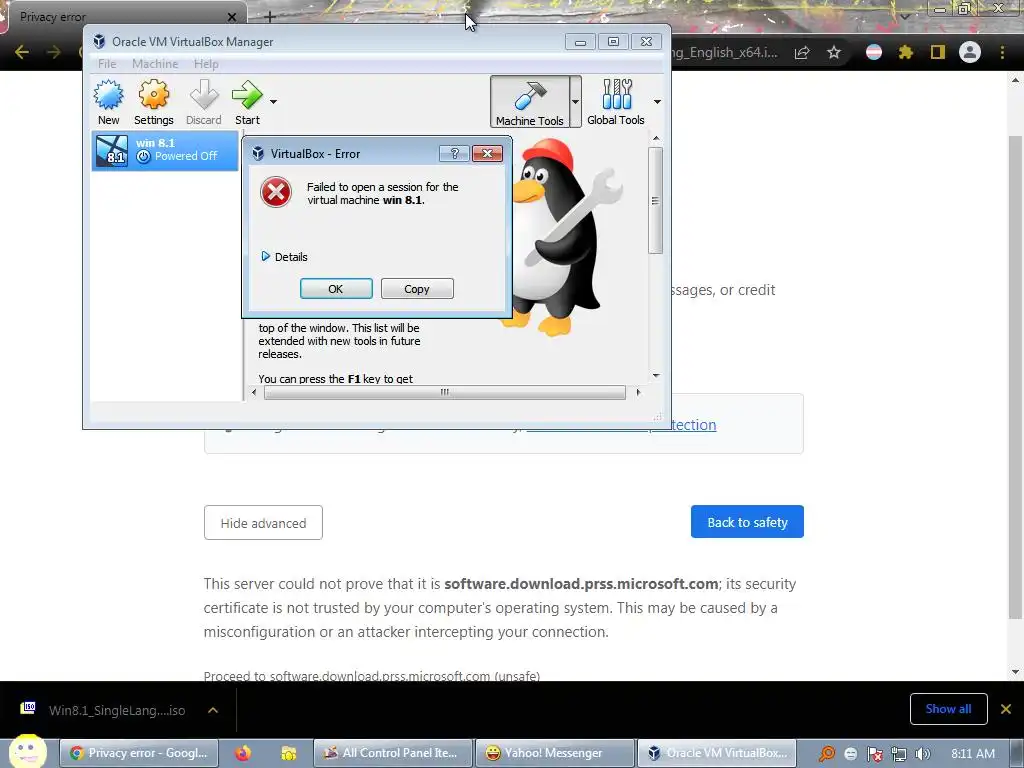Click the Chrome back arrow

point(22,52)
